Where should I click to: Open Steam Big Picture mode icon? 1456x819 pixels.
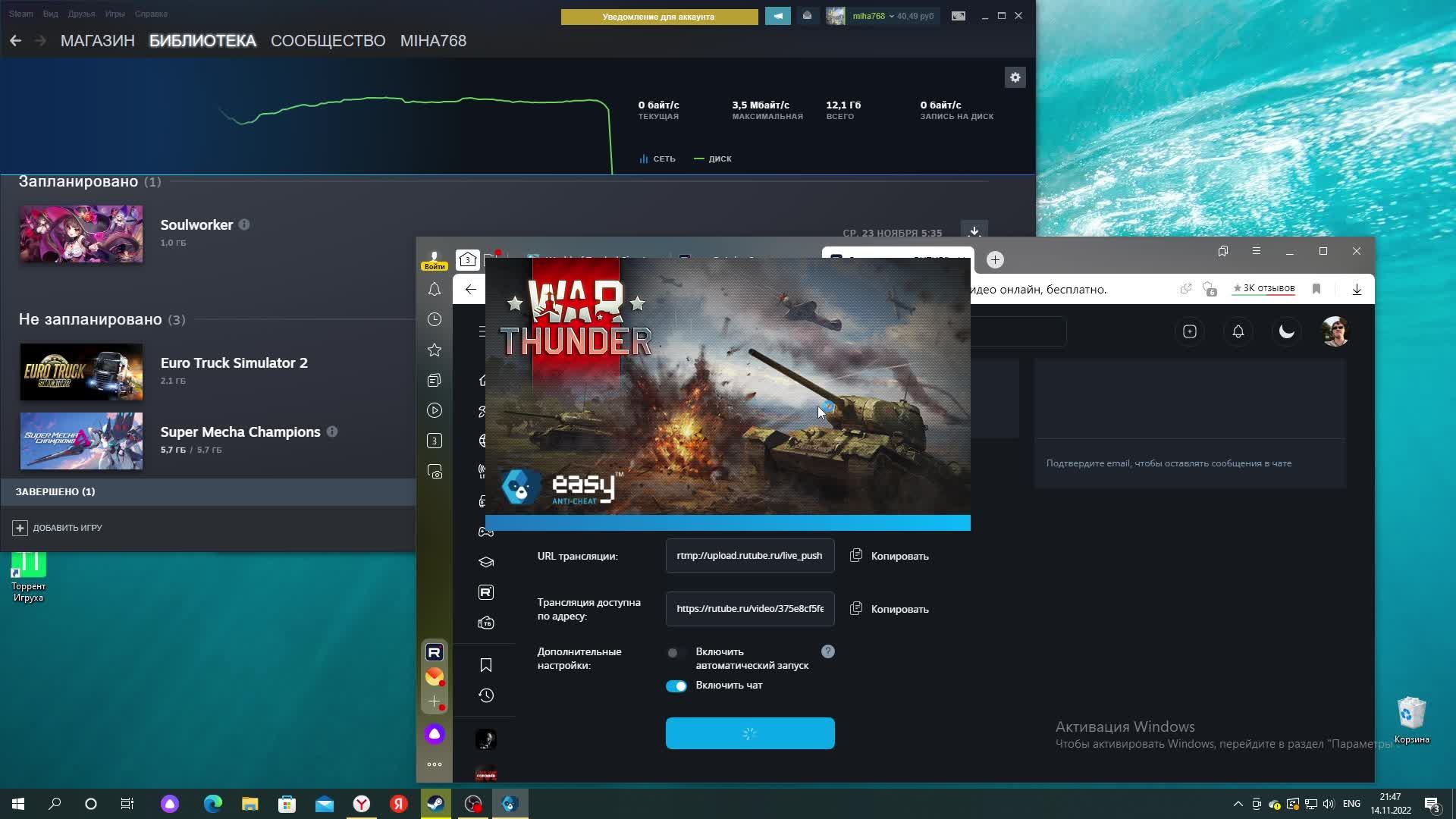(959, 16)
